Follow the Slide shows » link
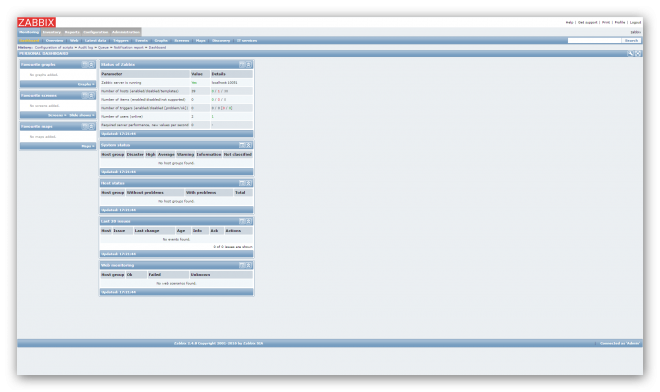Viewport: 660px width, 392px height. click(x=82, y=115)
